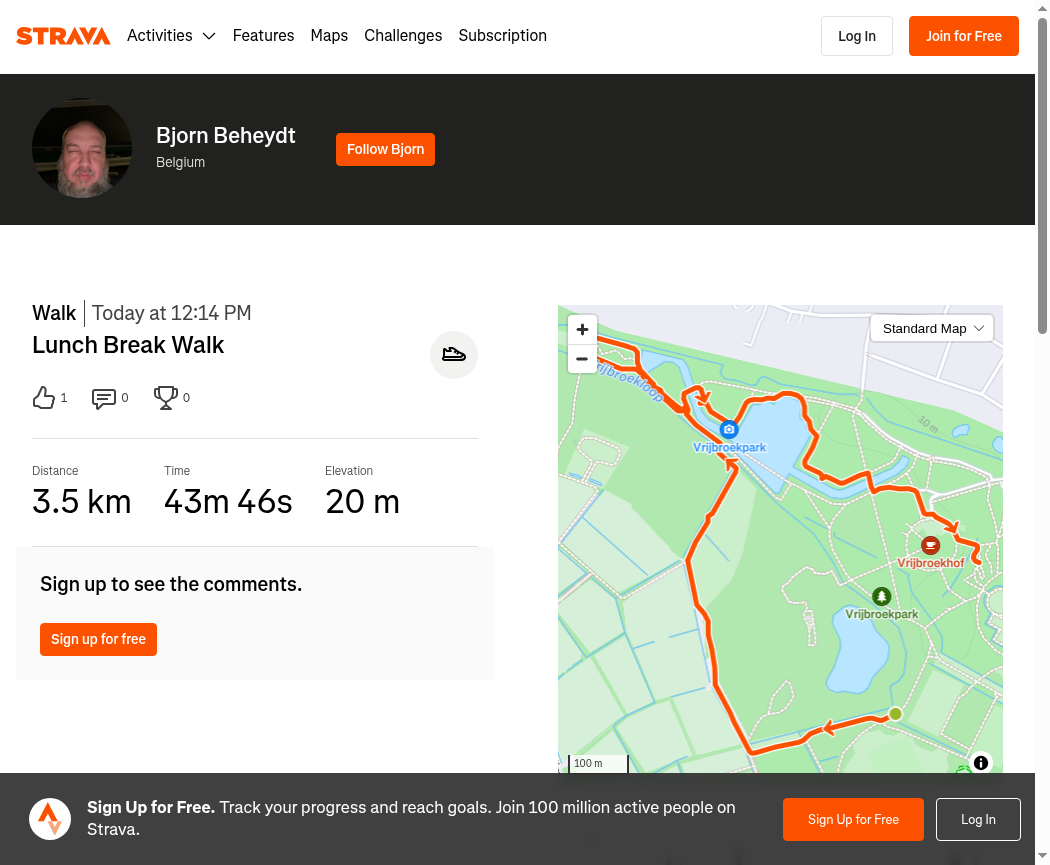Click the green Vrijbroekpark tree marker

[881, 596]
